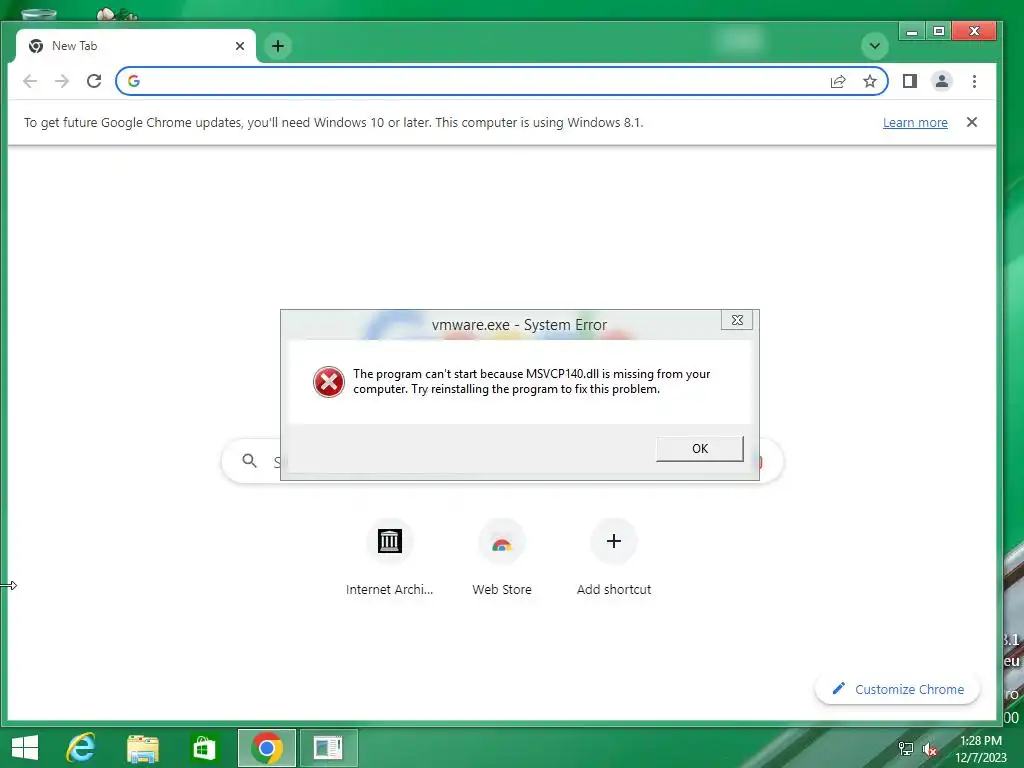This screenshot has height=768, width=1024.
Task: Launch Internet Explorer from taskbar
Action: (81, 748)
